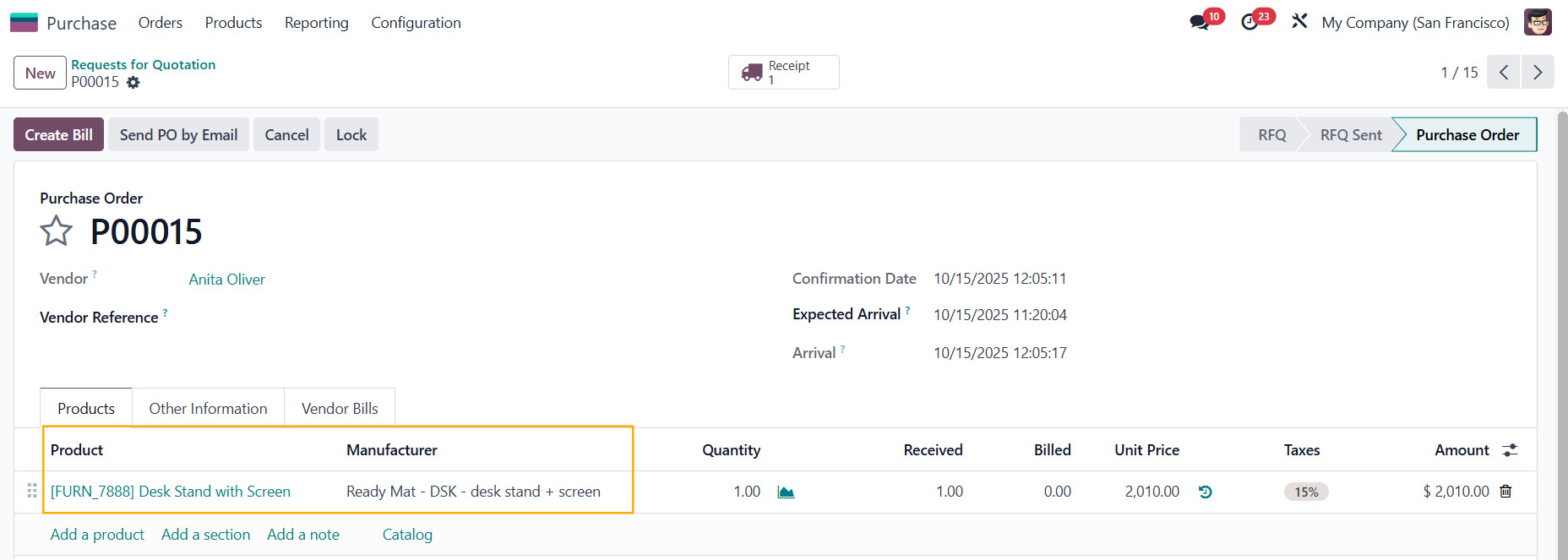The image size is (1568, 560).
Task: Open the forecast chart icon next to quantity
Action: tap(786, 492)
